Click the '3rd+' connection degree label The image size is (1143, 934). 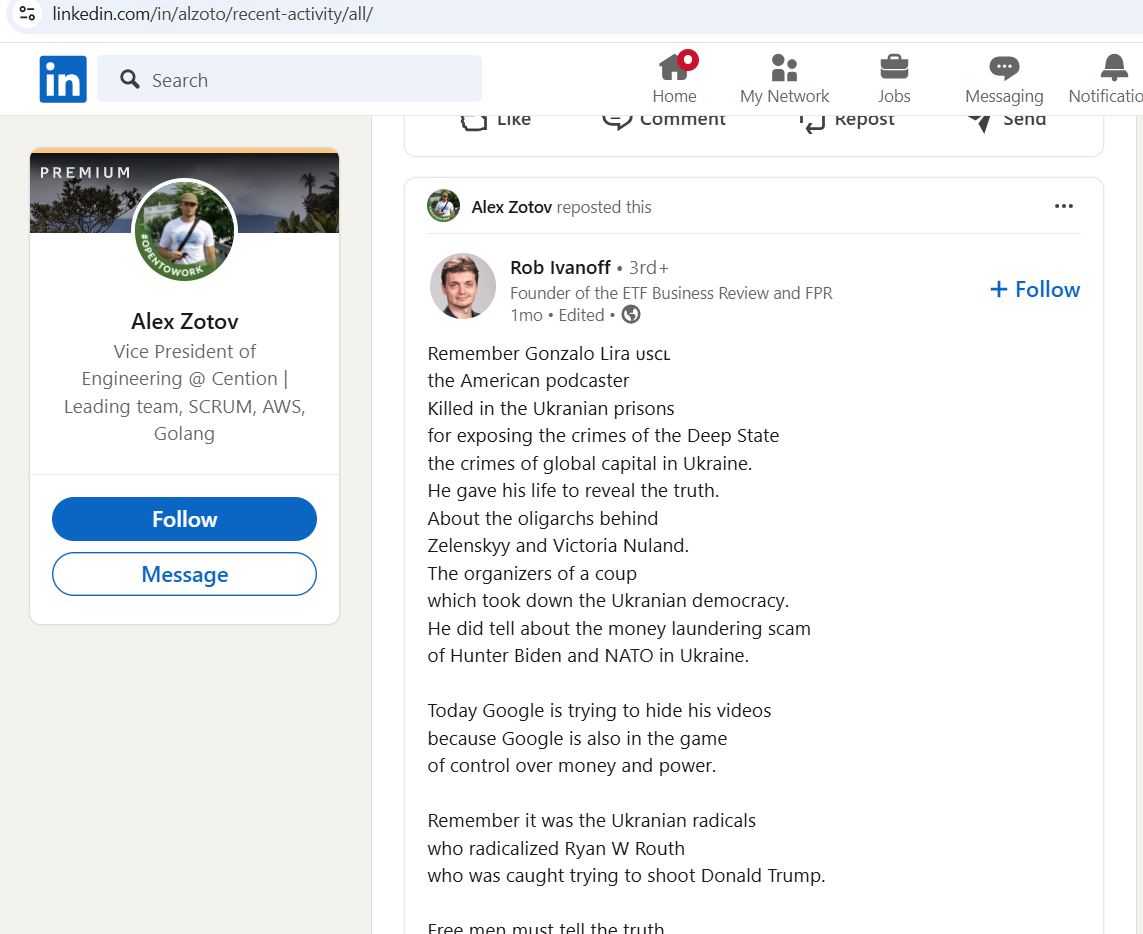pyautogui.click(x=648, y=268)
